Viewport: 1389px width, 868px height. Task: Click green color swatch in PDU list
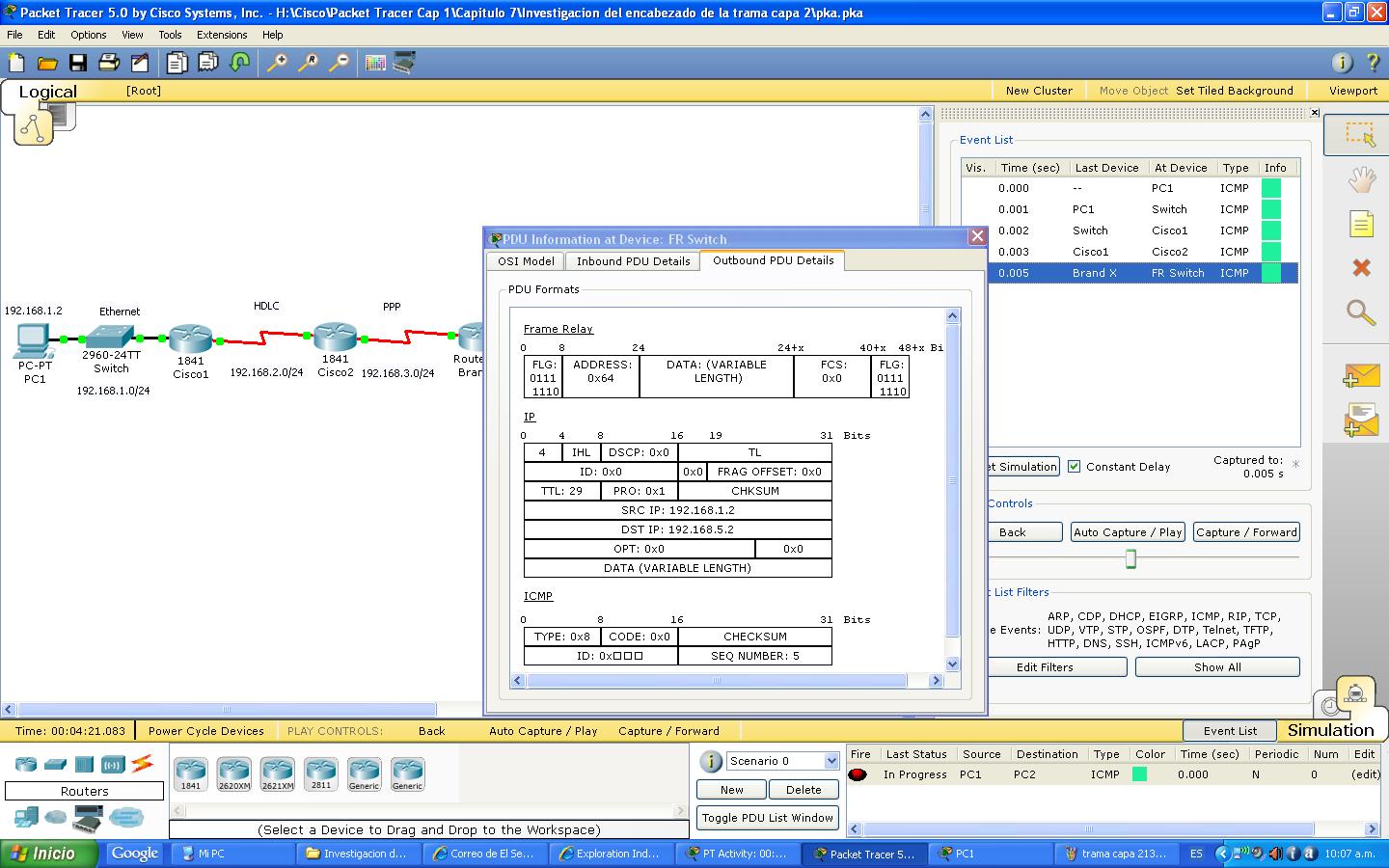point(1139,774)
